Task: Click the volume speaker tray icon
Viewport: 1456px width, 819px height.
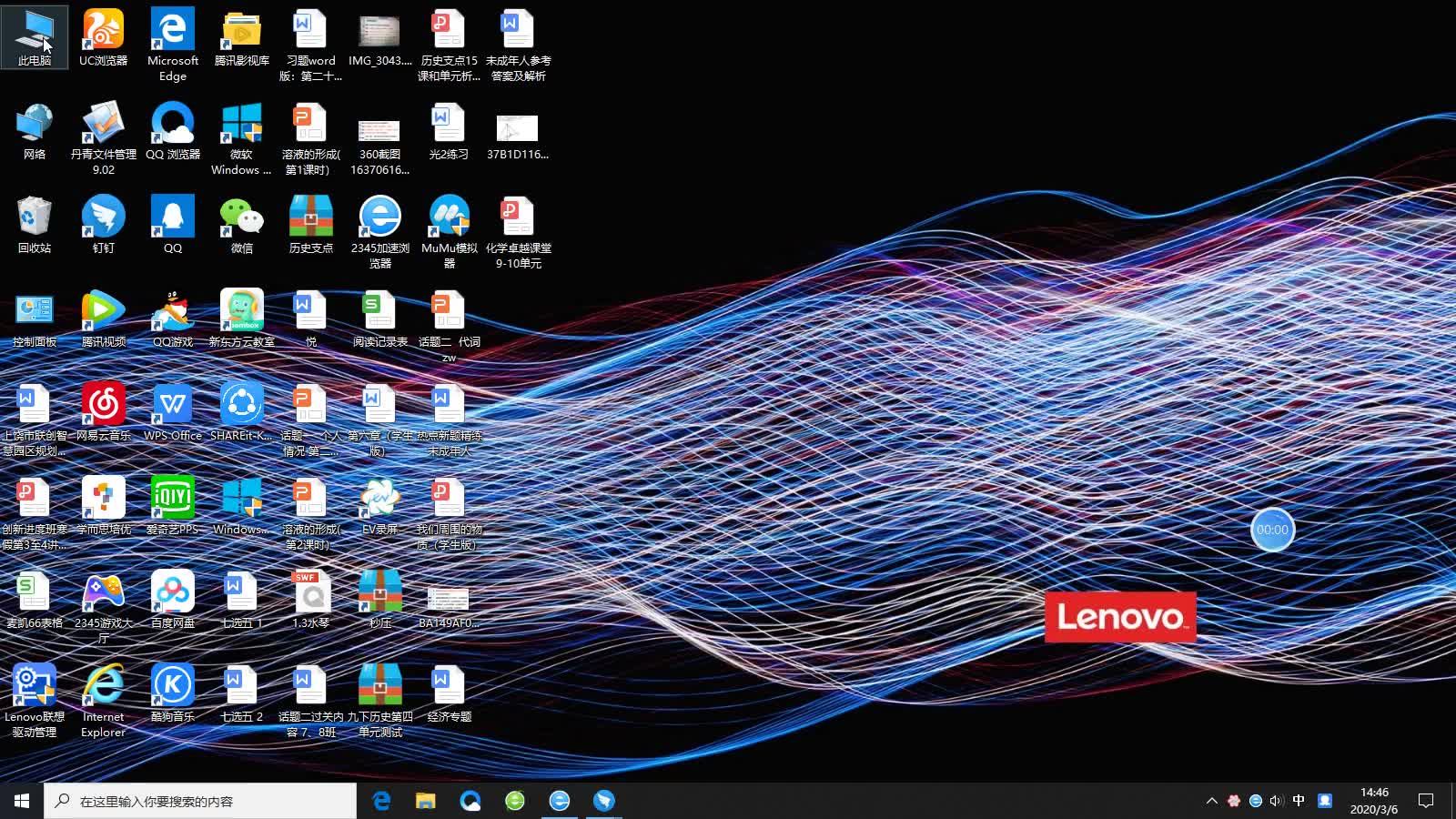Action: (1277, 801)
